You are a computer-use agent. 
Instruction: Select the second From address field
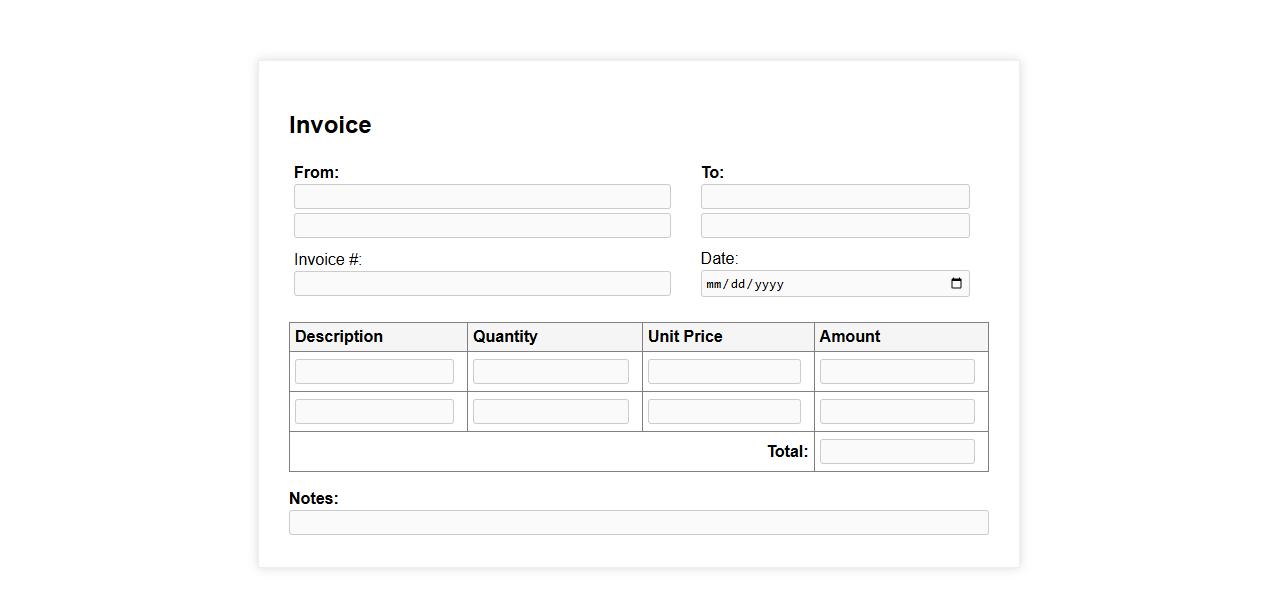coord(482,226)
